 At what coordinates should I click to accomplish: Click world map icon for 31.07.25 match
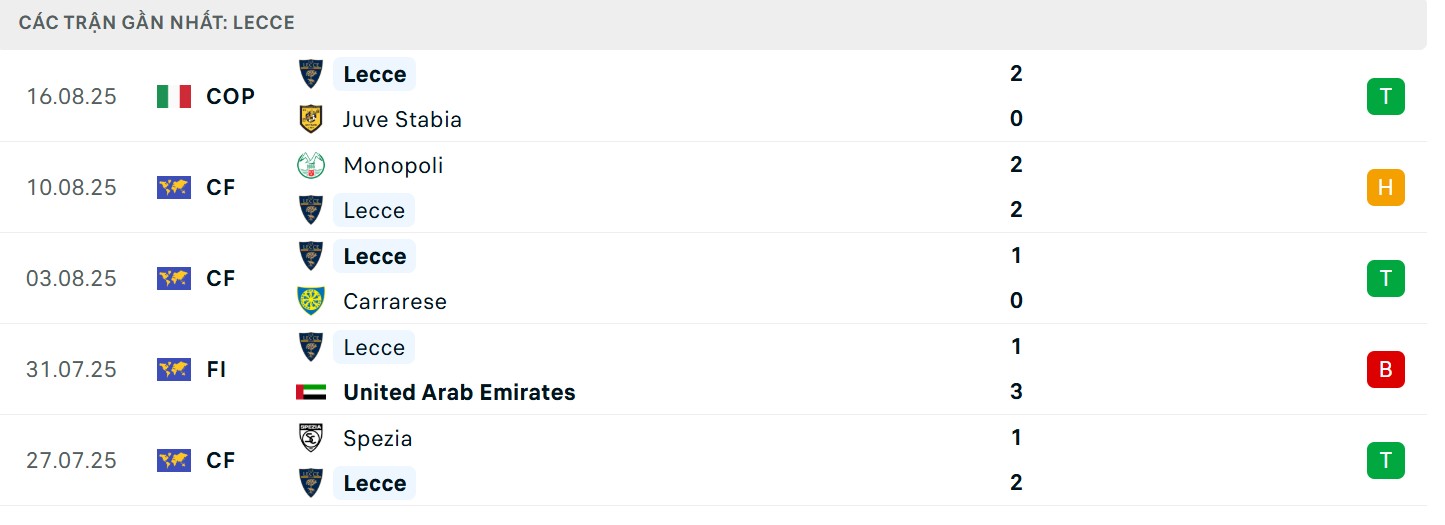174,369
